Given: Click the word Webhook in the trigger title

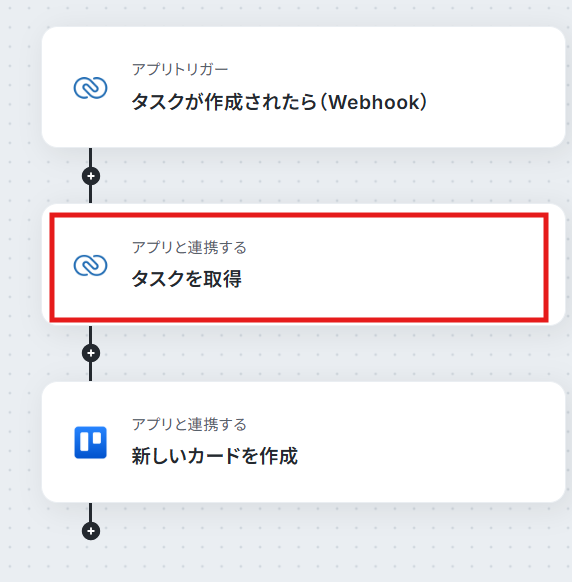Looking at the screenshot, I should click(x=374, y=102).
